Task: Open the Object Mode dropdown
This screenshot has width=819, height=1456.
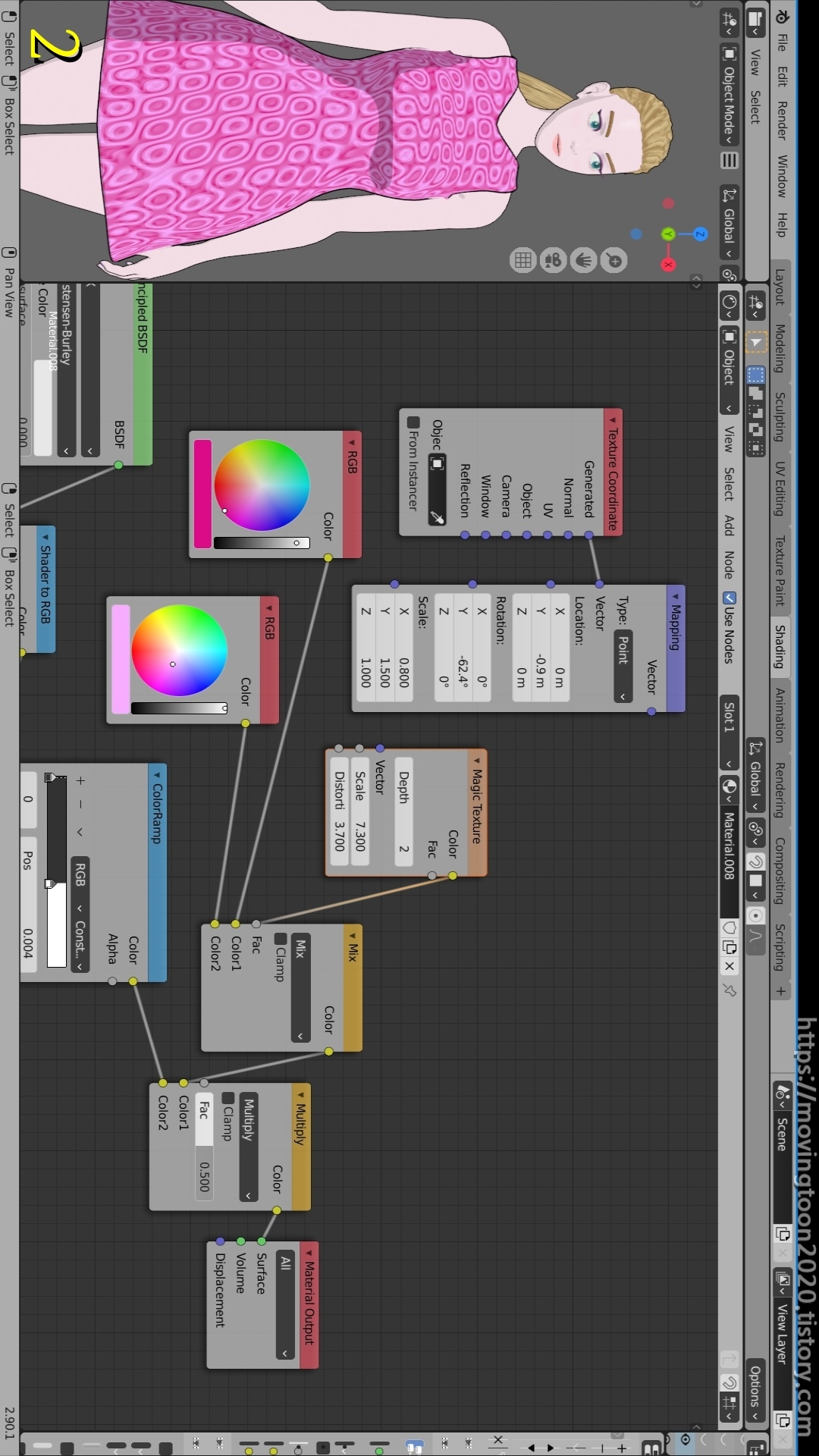Action: [729, 95]
